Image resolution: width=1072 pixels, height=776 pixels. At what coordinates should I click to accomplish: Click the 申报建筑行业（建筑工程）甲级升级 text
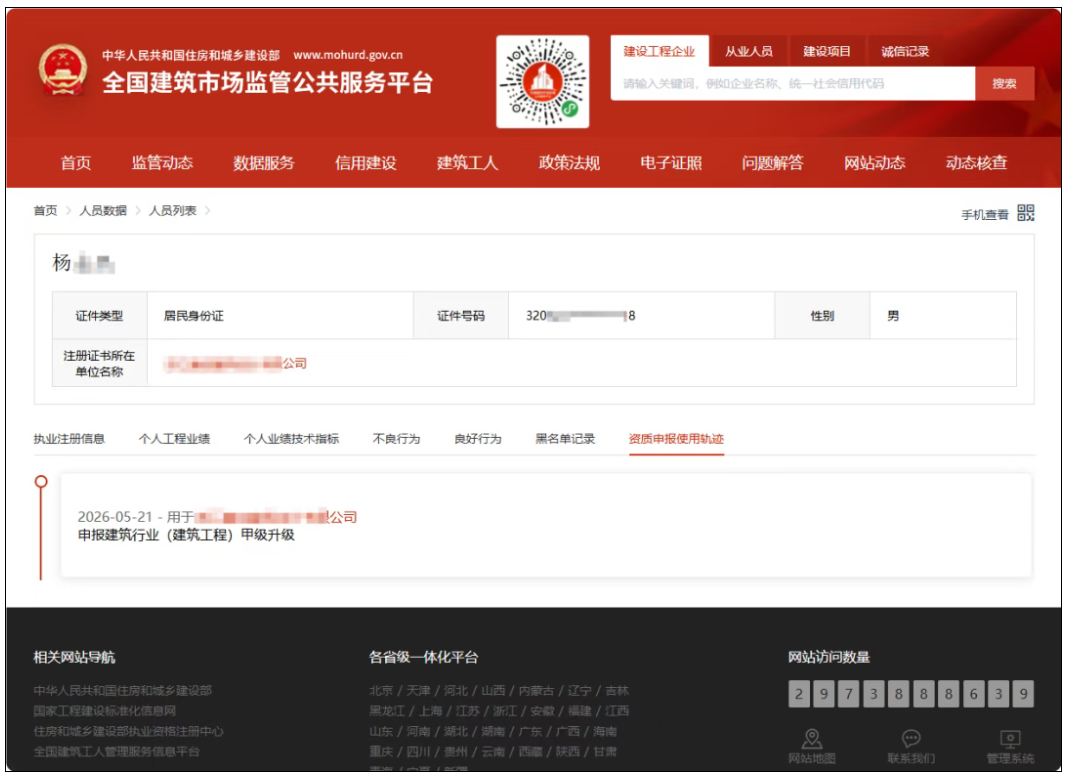(186, 535)
